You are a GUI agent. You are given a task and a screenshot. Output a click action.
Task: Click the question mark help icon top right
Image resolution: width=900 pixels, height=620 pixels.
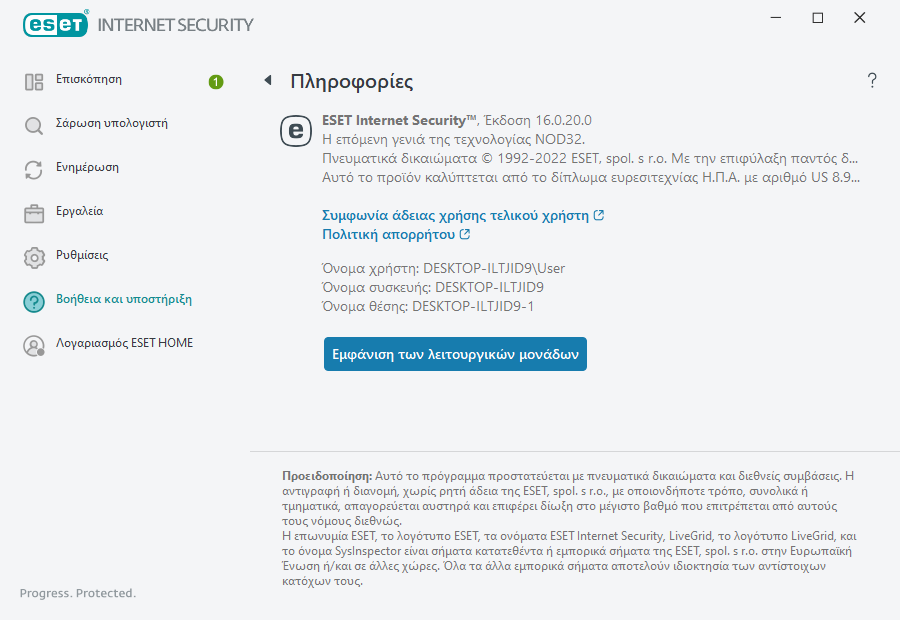click(x=872, y=81)
